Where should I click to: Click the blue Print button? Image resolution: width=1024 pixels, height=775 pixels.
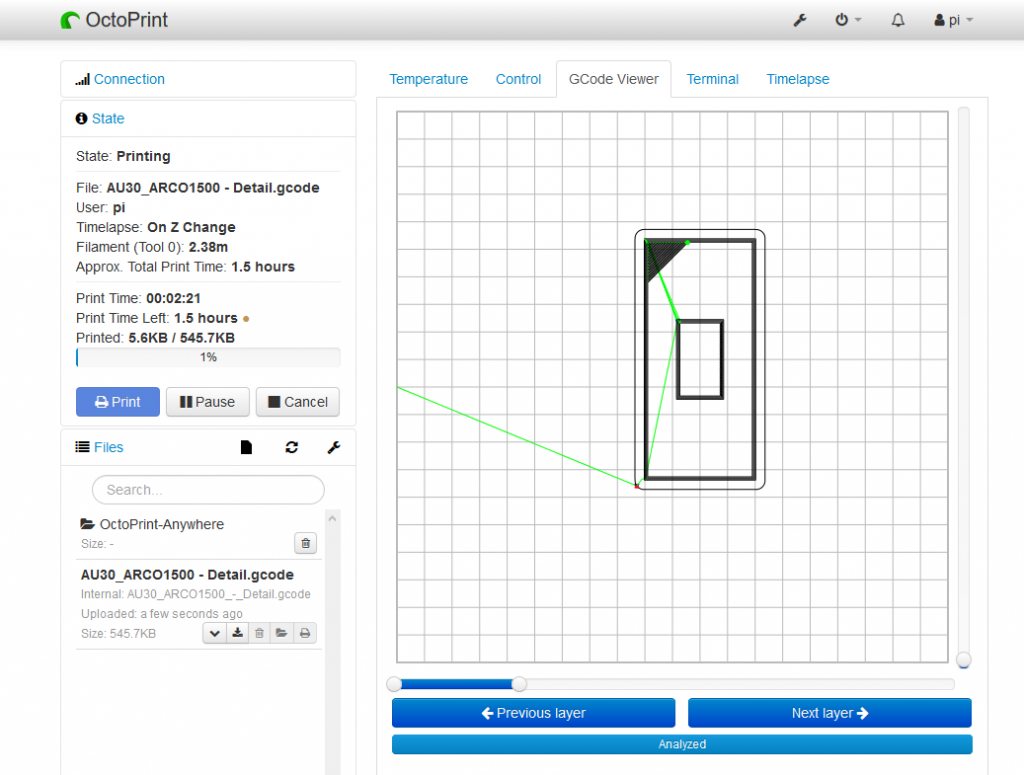click(x=118, y=402)
